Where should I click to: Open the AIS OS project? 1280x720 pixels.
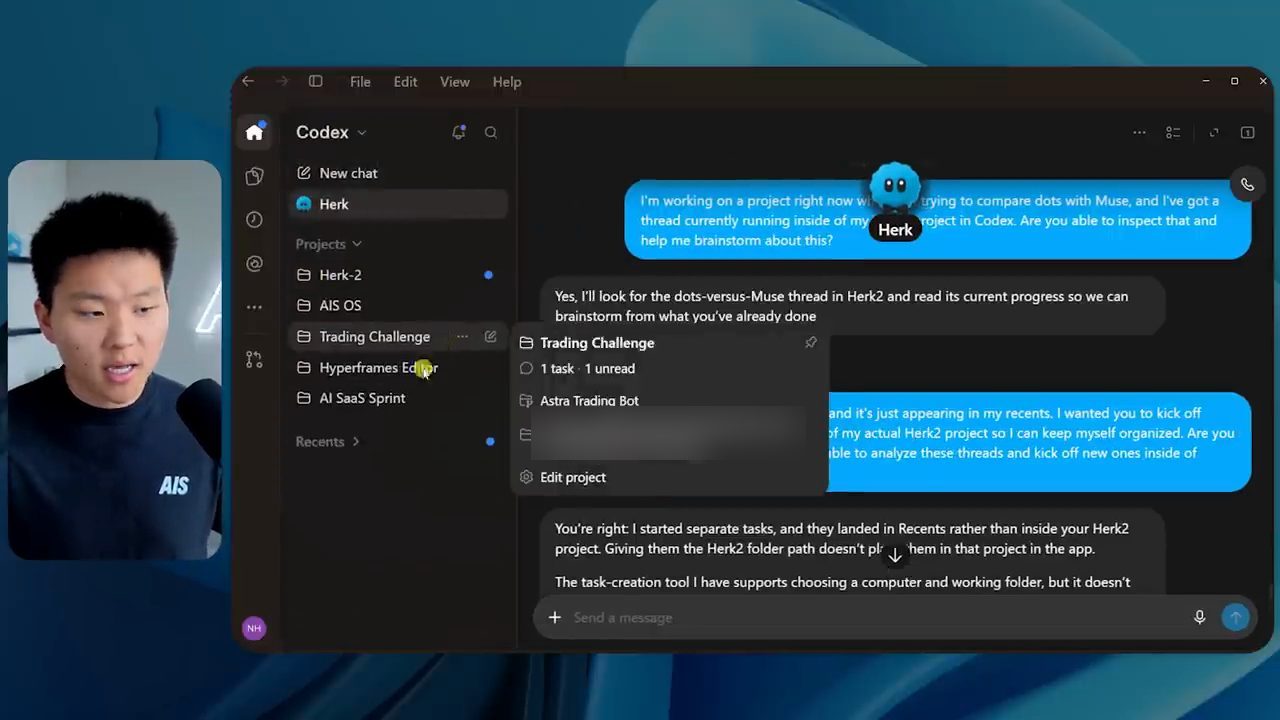coord(399,306)
